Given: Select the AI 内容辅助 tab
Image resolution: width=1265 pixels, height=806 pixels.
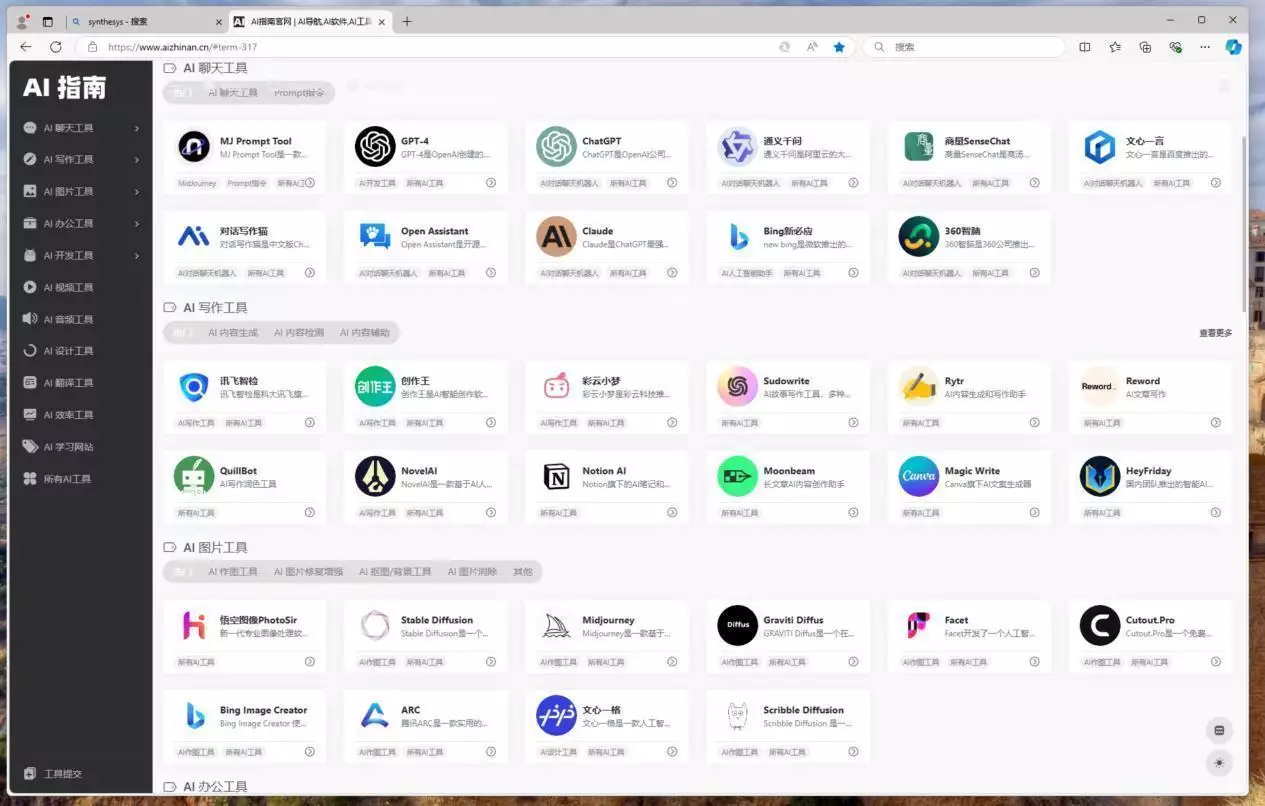Looking at the screenshot, I should coord(364,333).
